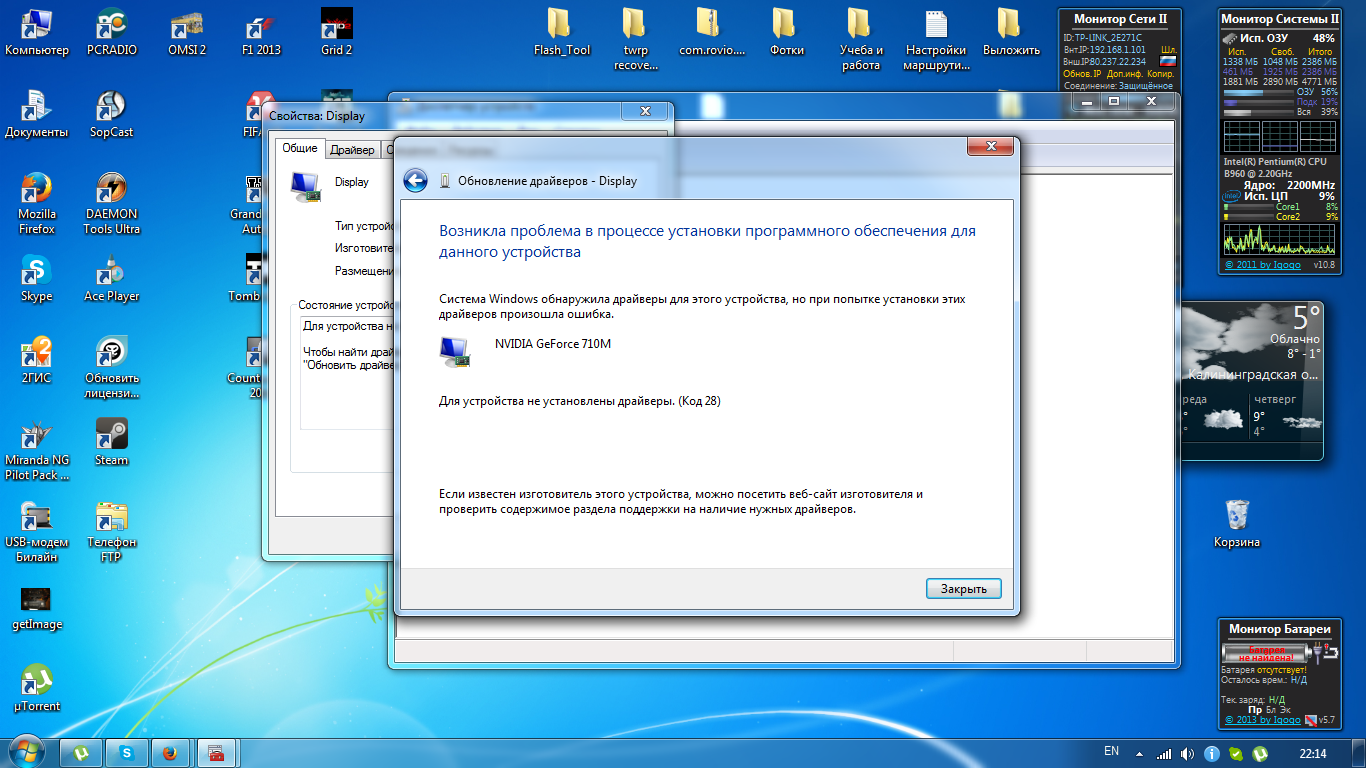Open the Корзина recycle bin
The image size is (1366, 768).
(1237, 524)
